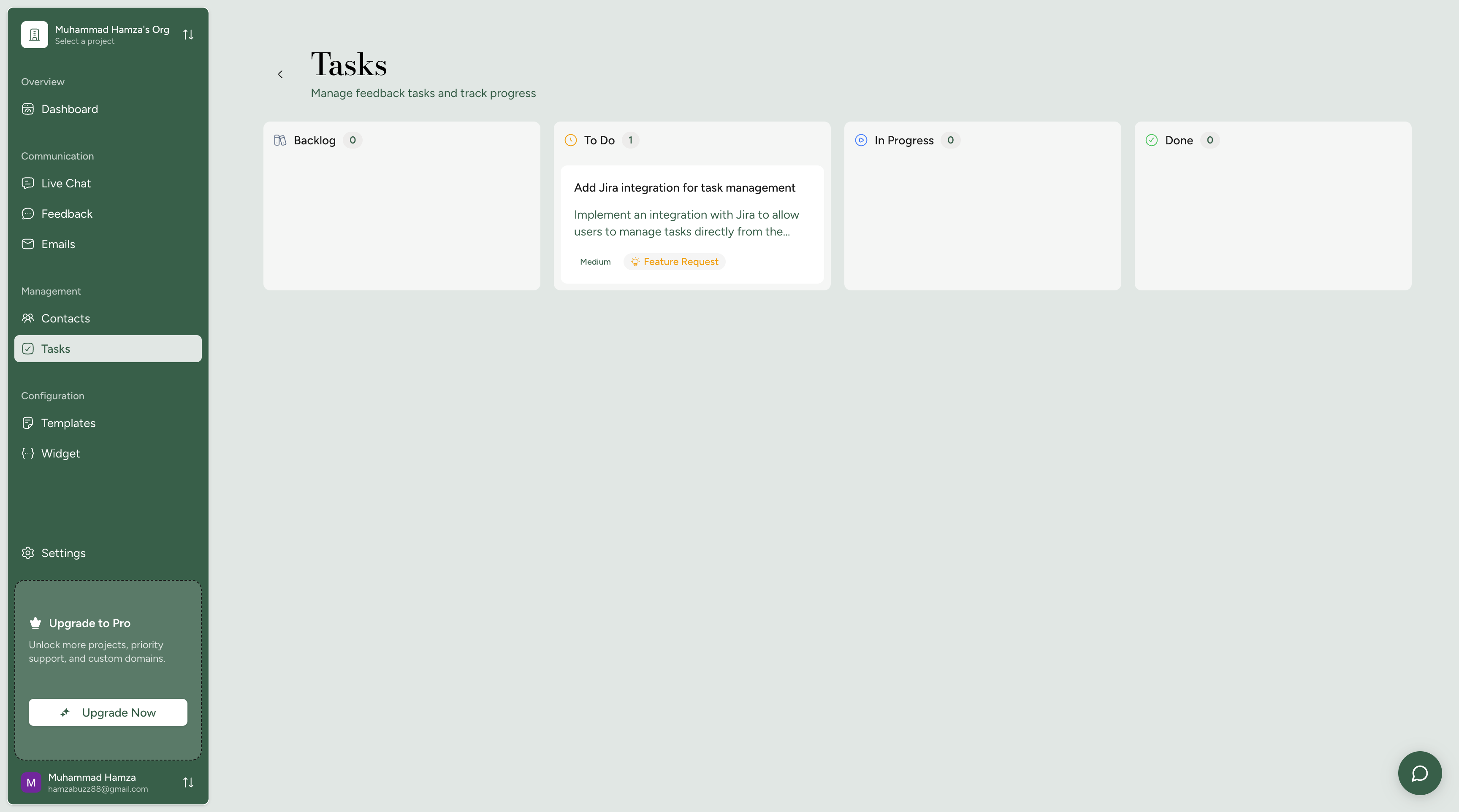Open Contacts in the sidebar
The width and height of the screenshot is (1459, 812).
pos(65,318)
